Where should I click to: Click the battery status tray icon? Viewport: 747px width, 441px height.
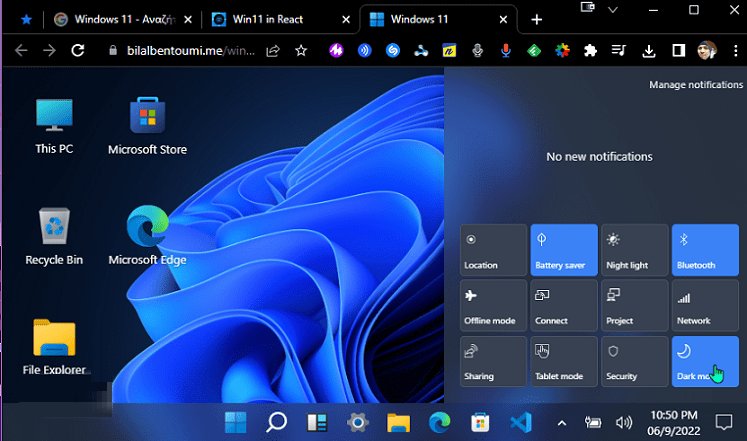pyautogui.click(x=593, y=422)
